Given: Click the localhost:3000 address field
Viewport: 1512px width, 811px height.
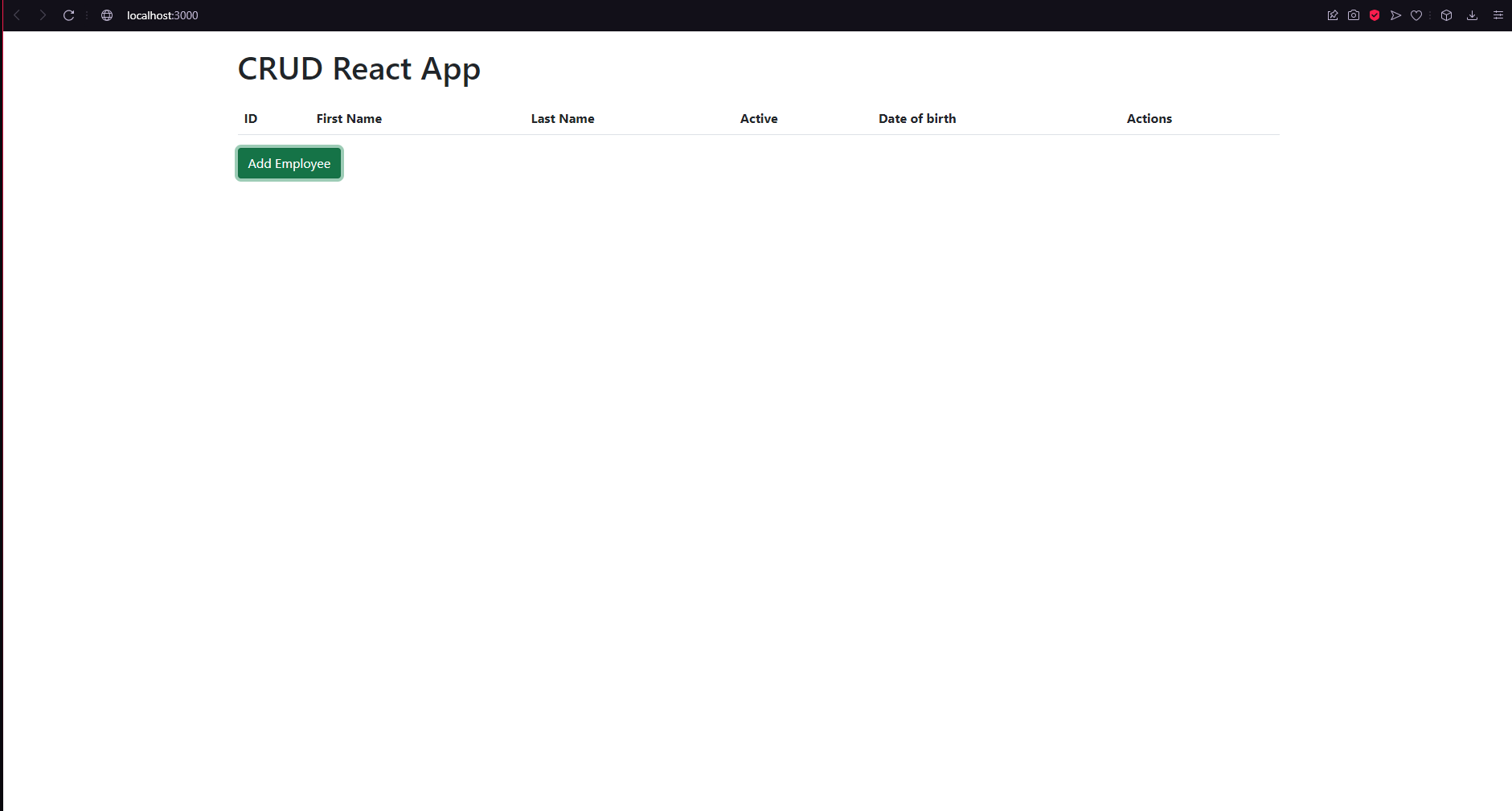Looking at the screenshot, I should click(x=162, y=15).
